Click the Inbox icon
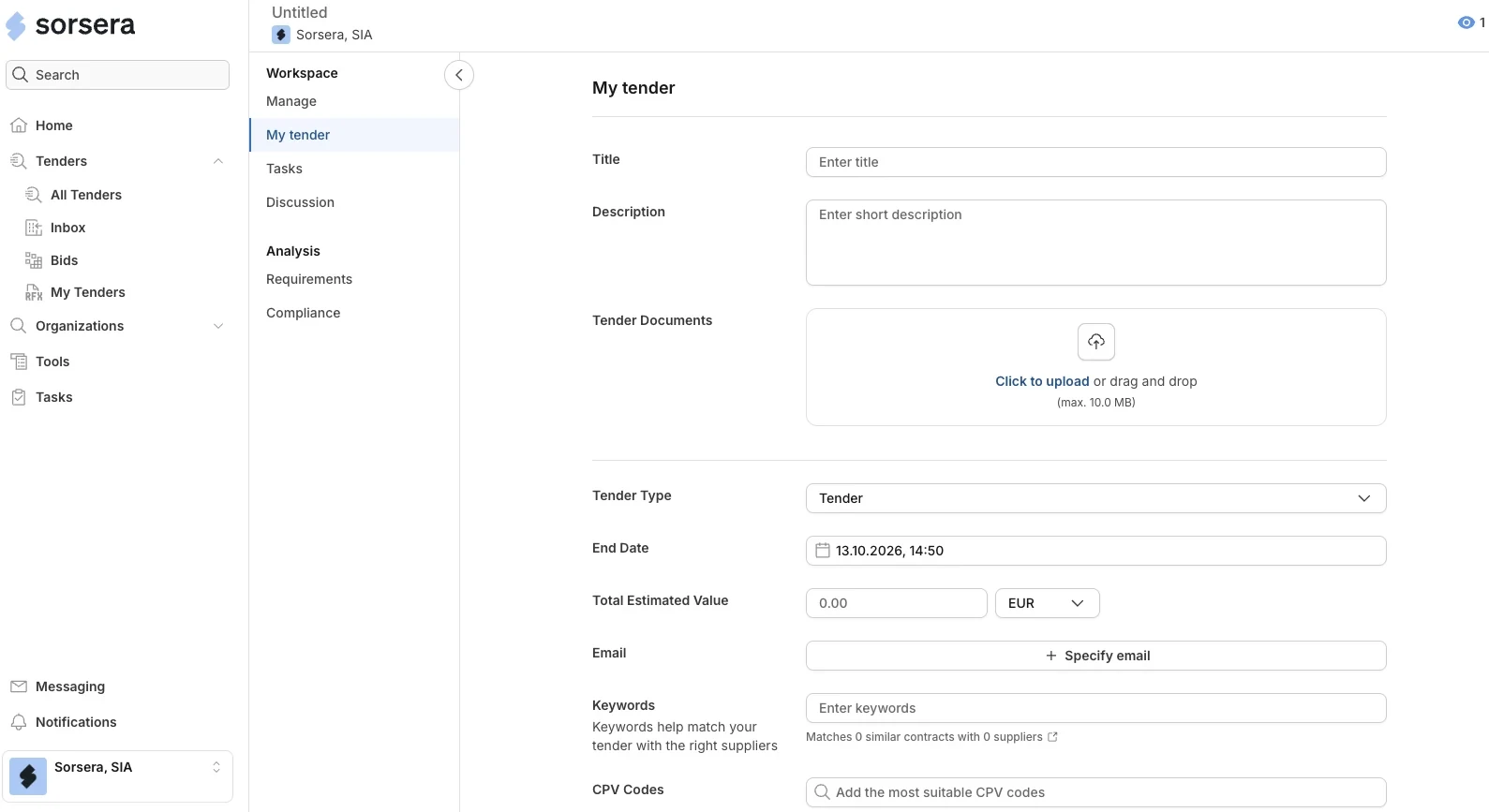 (x=34, y=228)
